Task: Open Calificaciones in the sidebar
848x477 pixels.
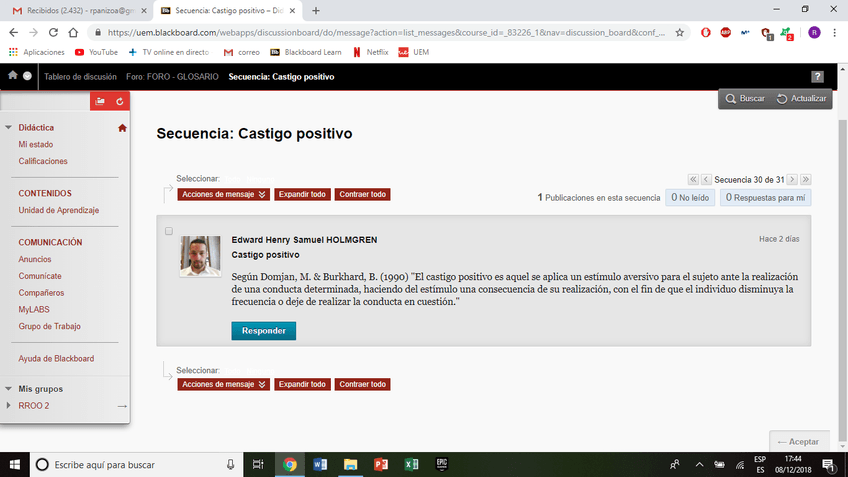Action: 43,161
